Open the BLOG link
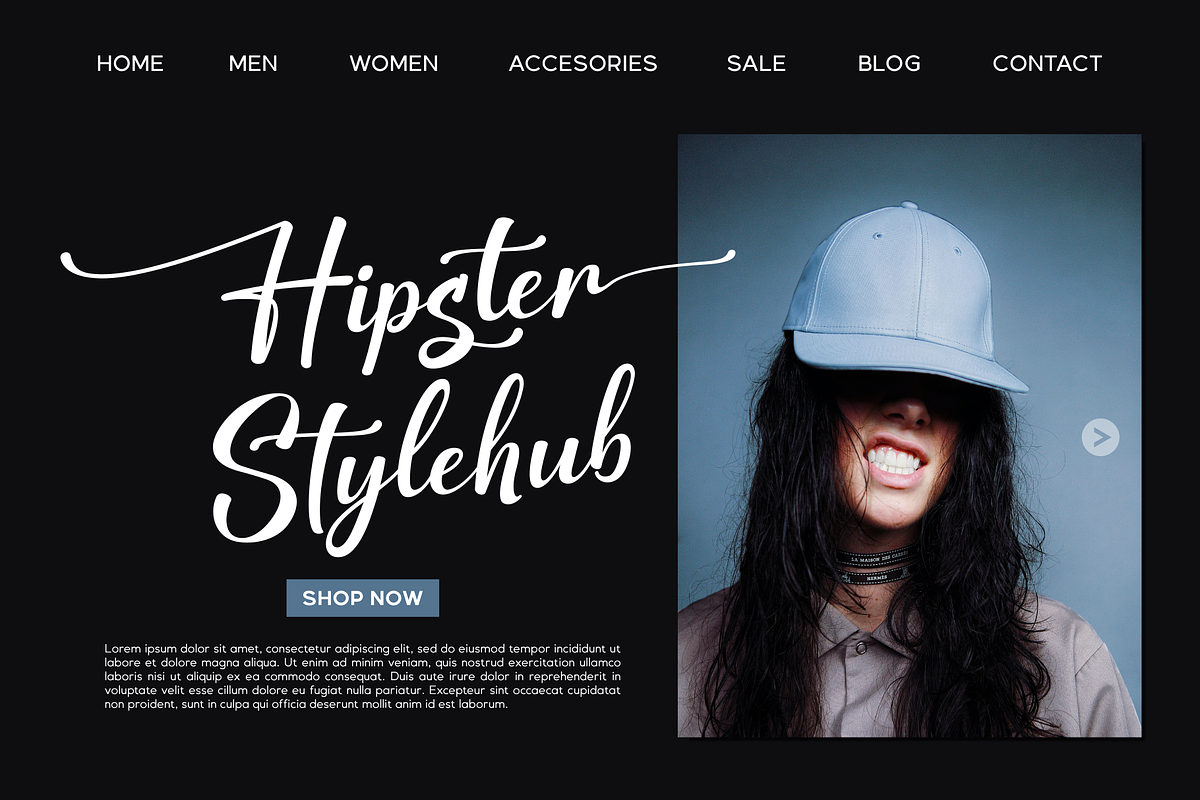 [889, 63]
